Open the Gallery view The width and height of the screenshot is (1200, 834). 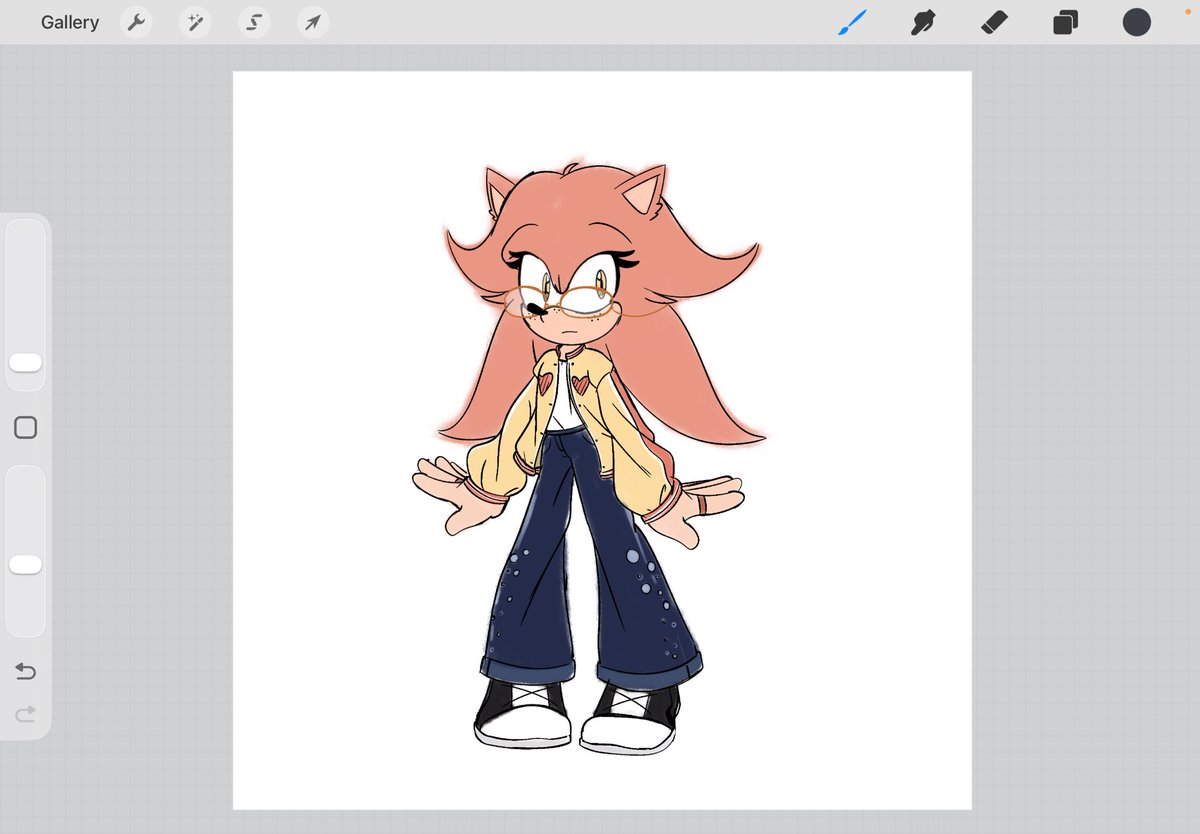[x=70, y=22]
